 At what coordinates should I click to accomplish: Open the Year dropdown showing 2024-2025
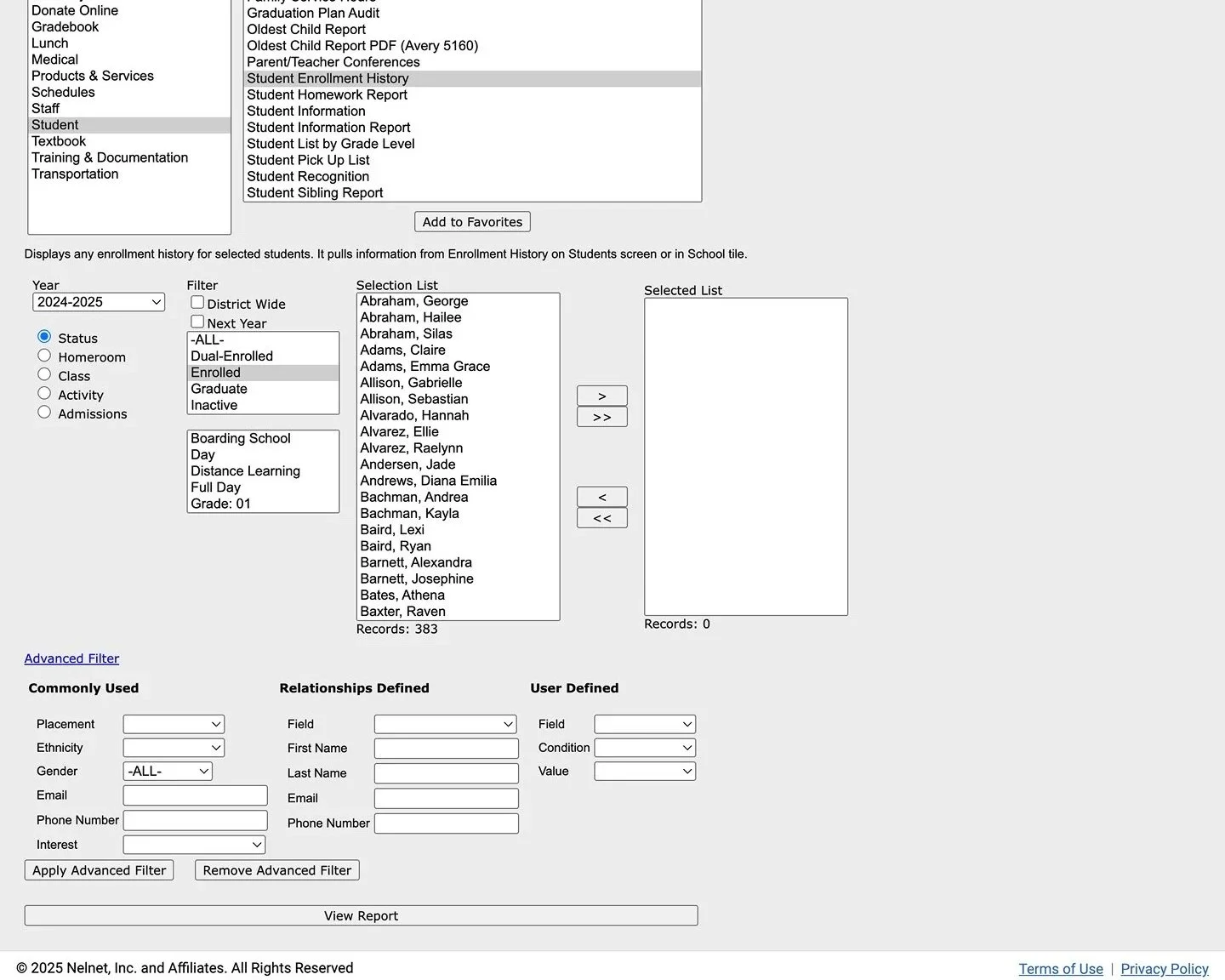pos(98,301)
